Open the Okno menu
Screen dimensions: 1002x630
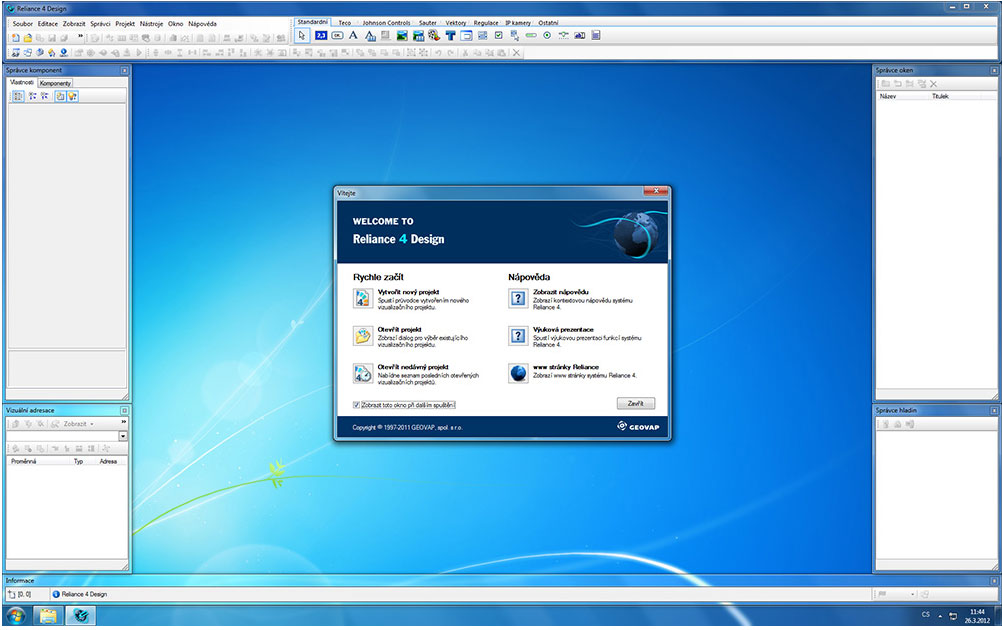click(176, 24)
